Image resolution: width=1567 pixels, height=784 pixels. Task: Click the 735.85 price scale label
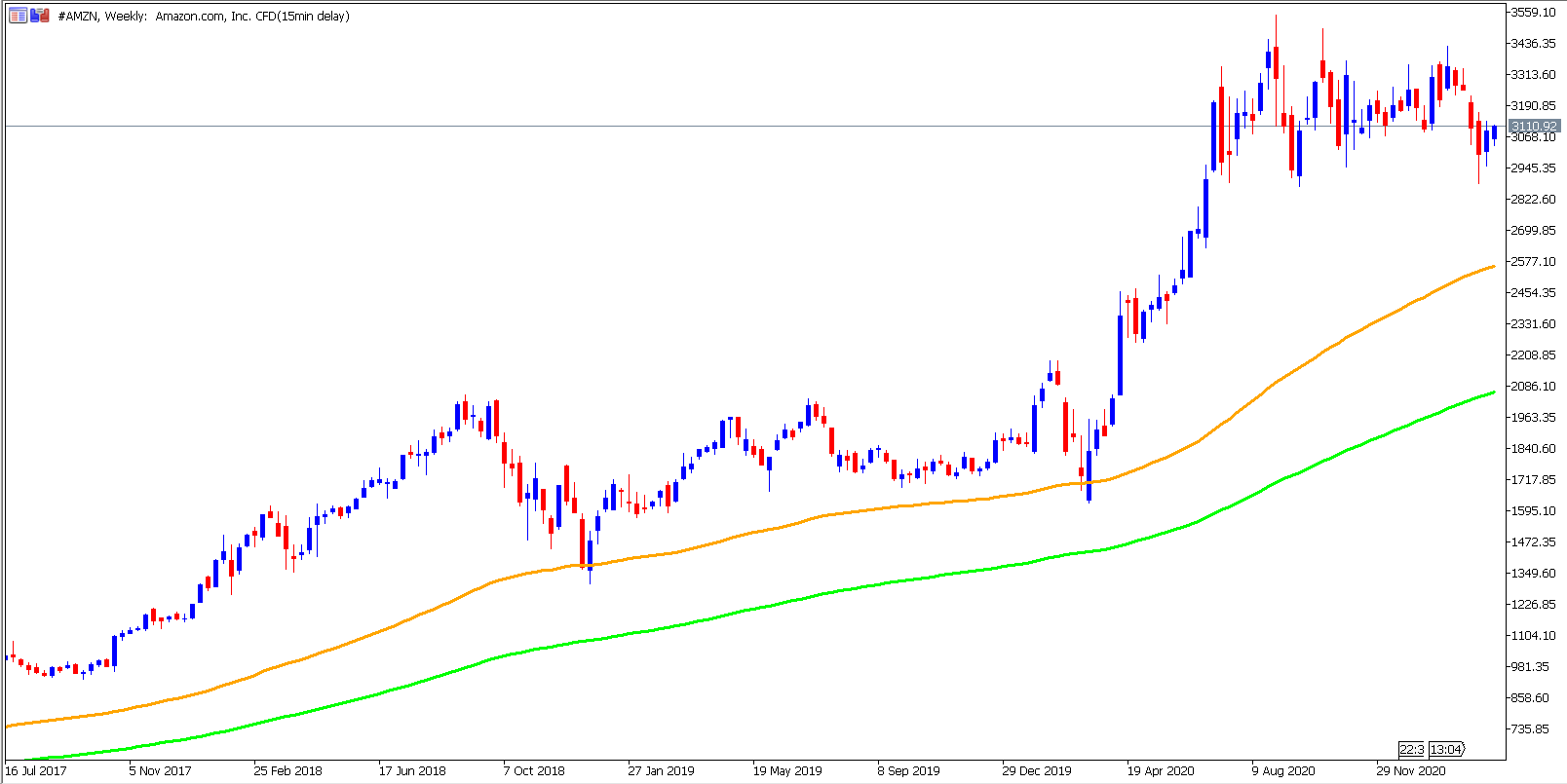click(1530, 729)
